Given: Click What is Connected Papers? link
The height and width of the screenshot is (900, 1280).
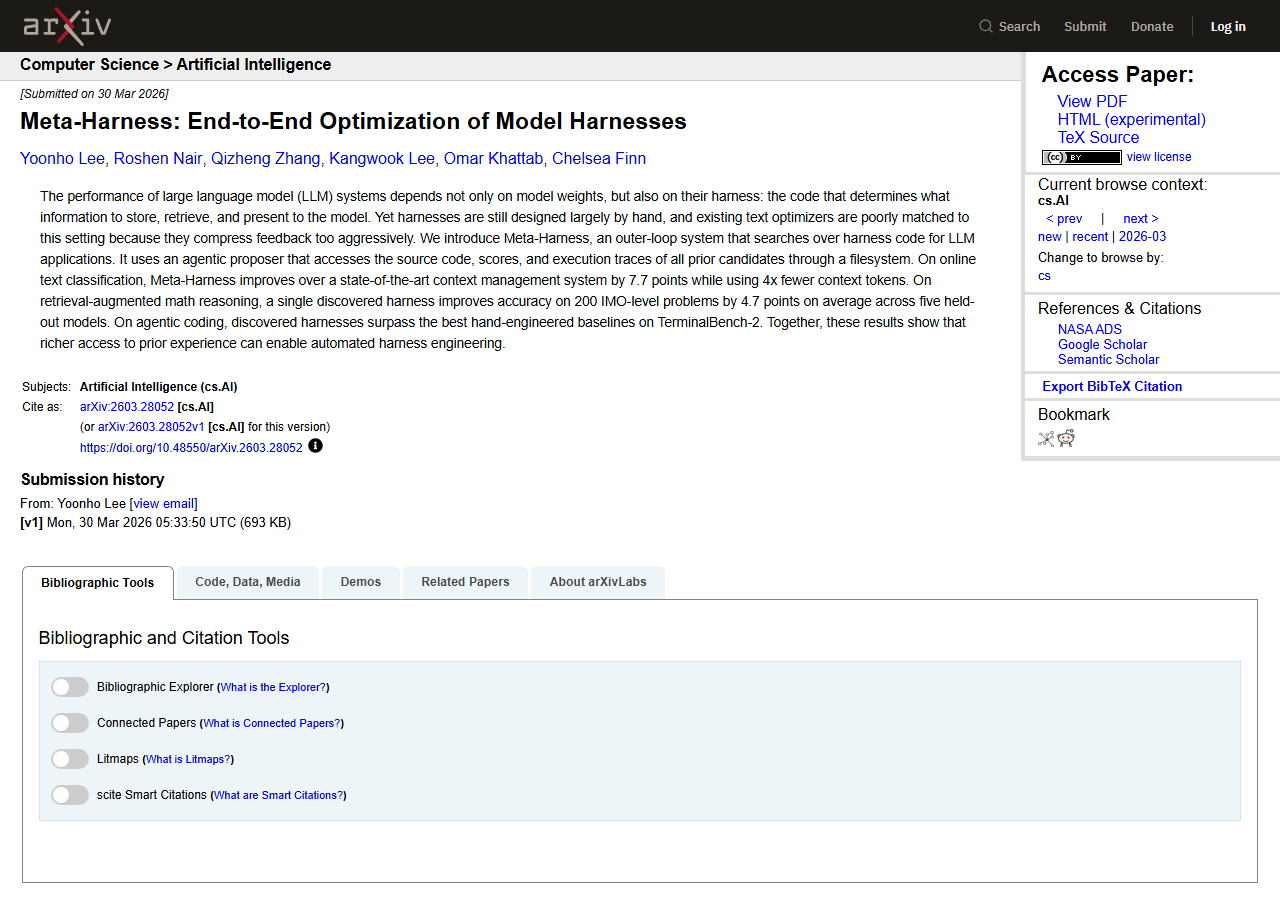Looking at the screenshot, I should [x=272, y=724].
